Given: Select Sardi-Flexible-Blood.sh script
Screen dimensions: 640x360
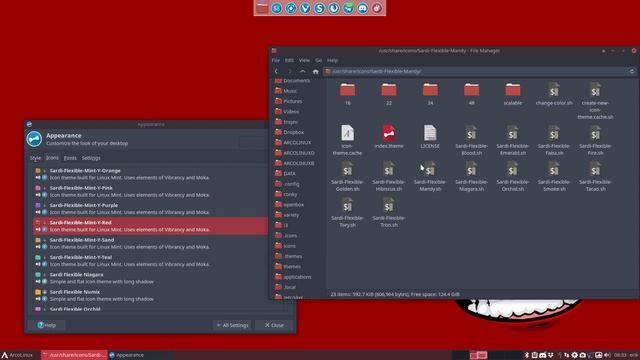Looking at the screenshot, I should pos(471,140).
